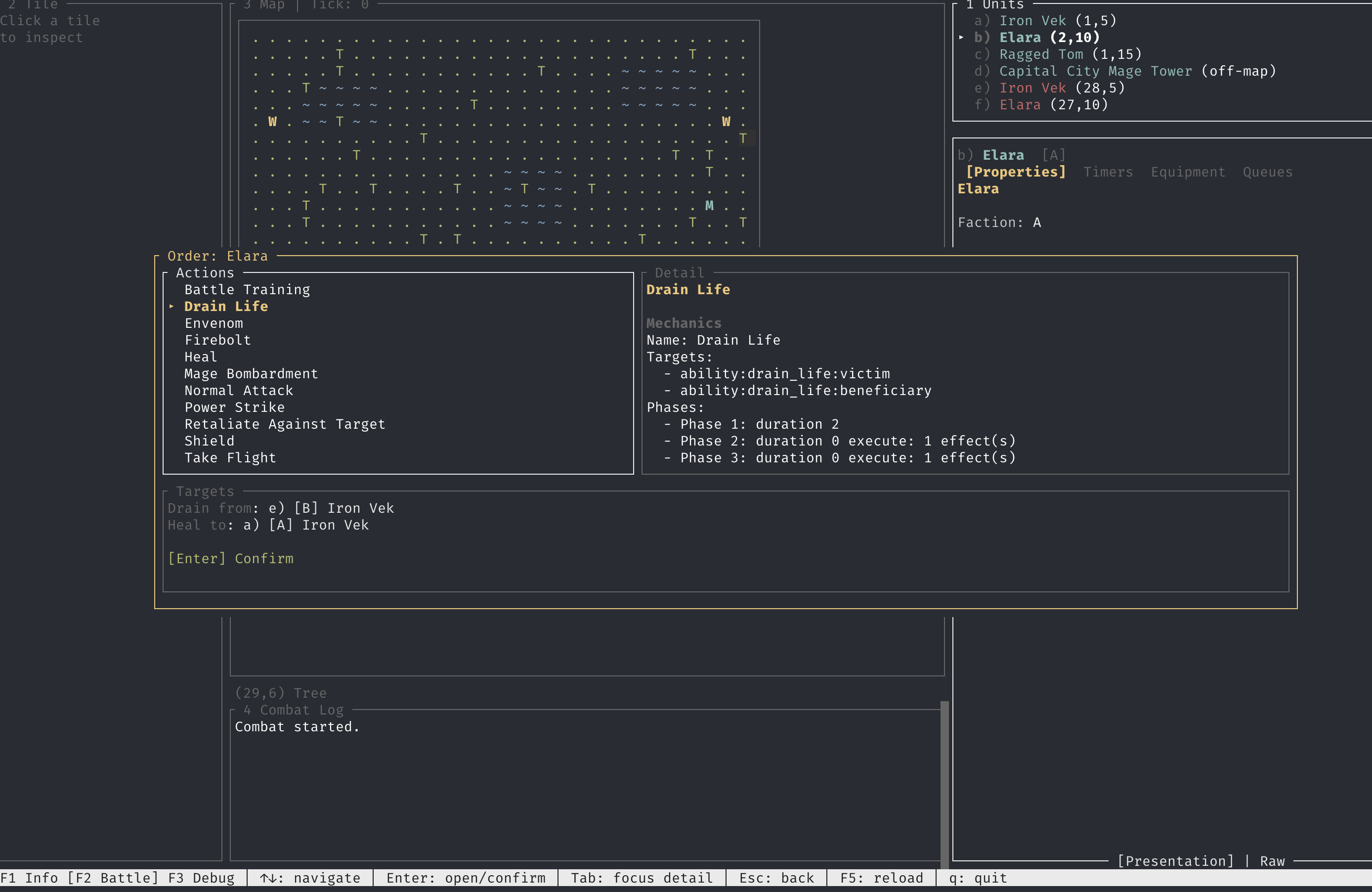Choose the Firebolt action

[x=218, y=340]
